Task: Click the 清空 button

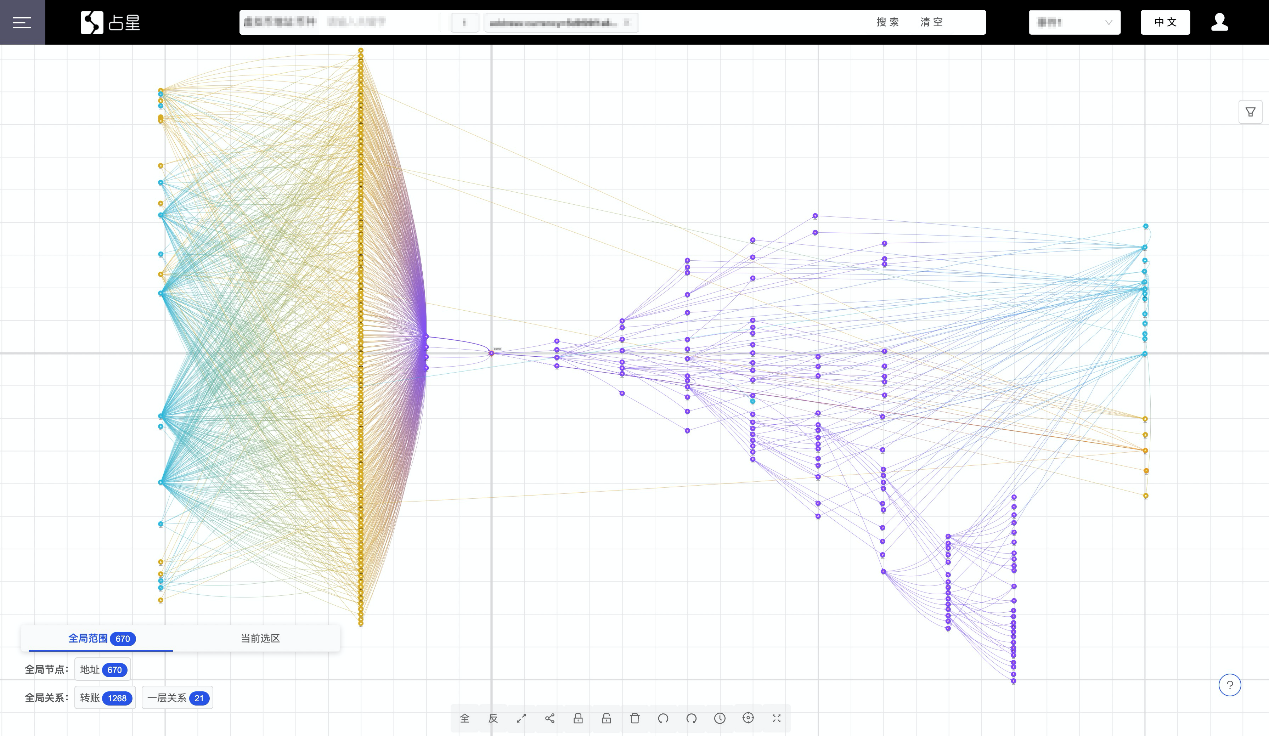Action: (x=932, y=22)
